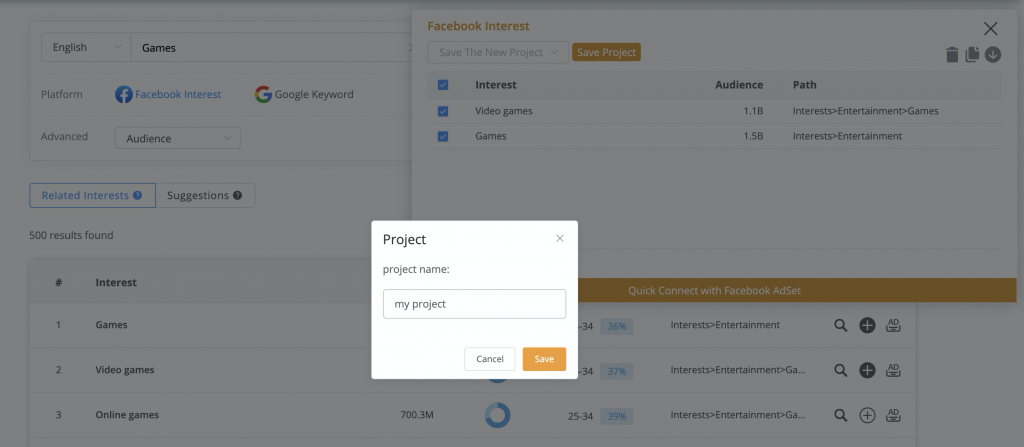Click the copy documents icon in panel header
This screenshot has width=1024, height=447.
coord(972,54)
